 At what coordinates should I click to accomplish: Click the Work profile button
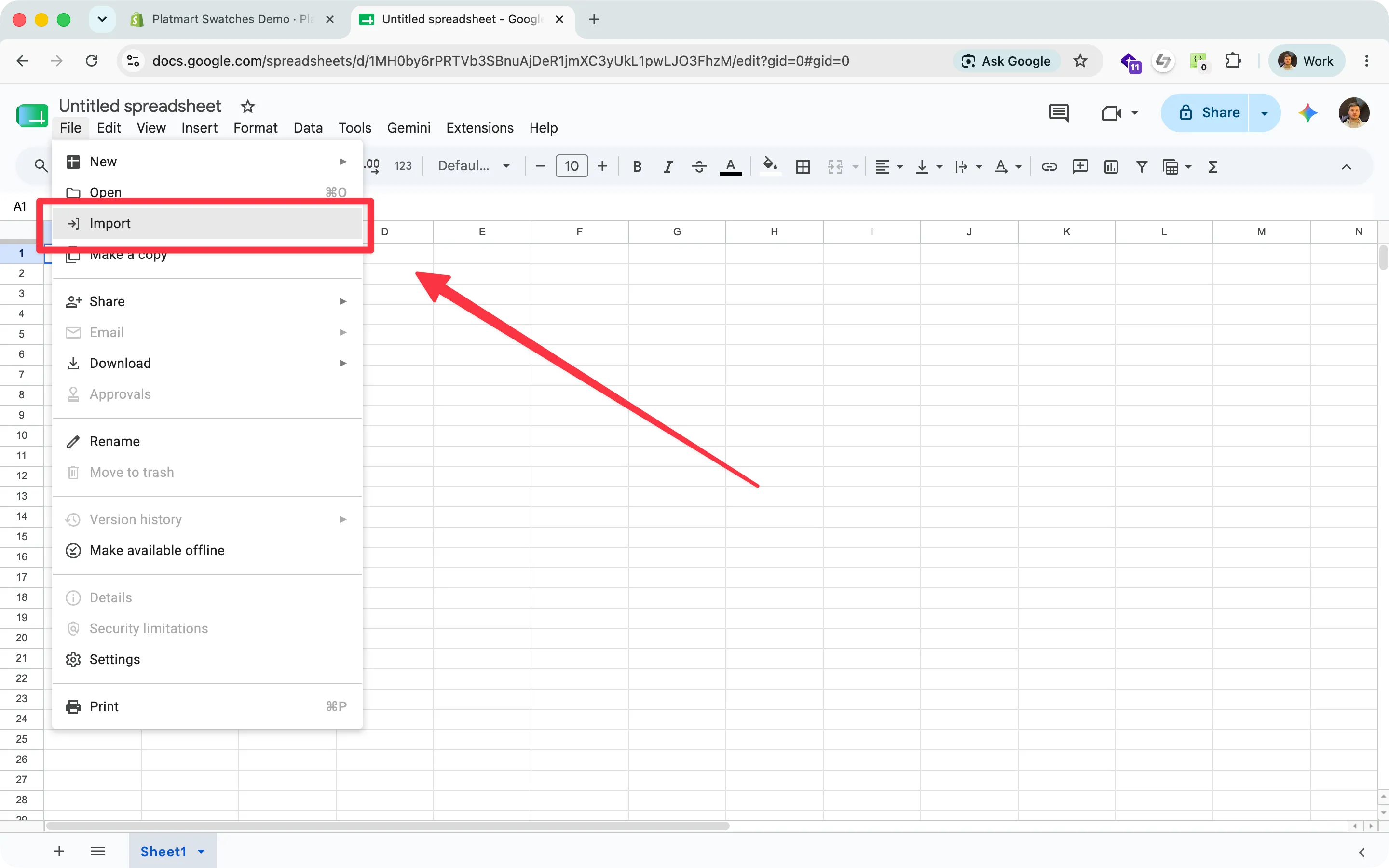click(1307, 61)
